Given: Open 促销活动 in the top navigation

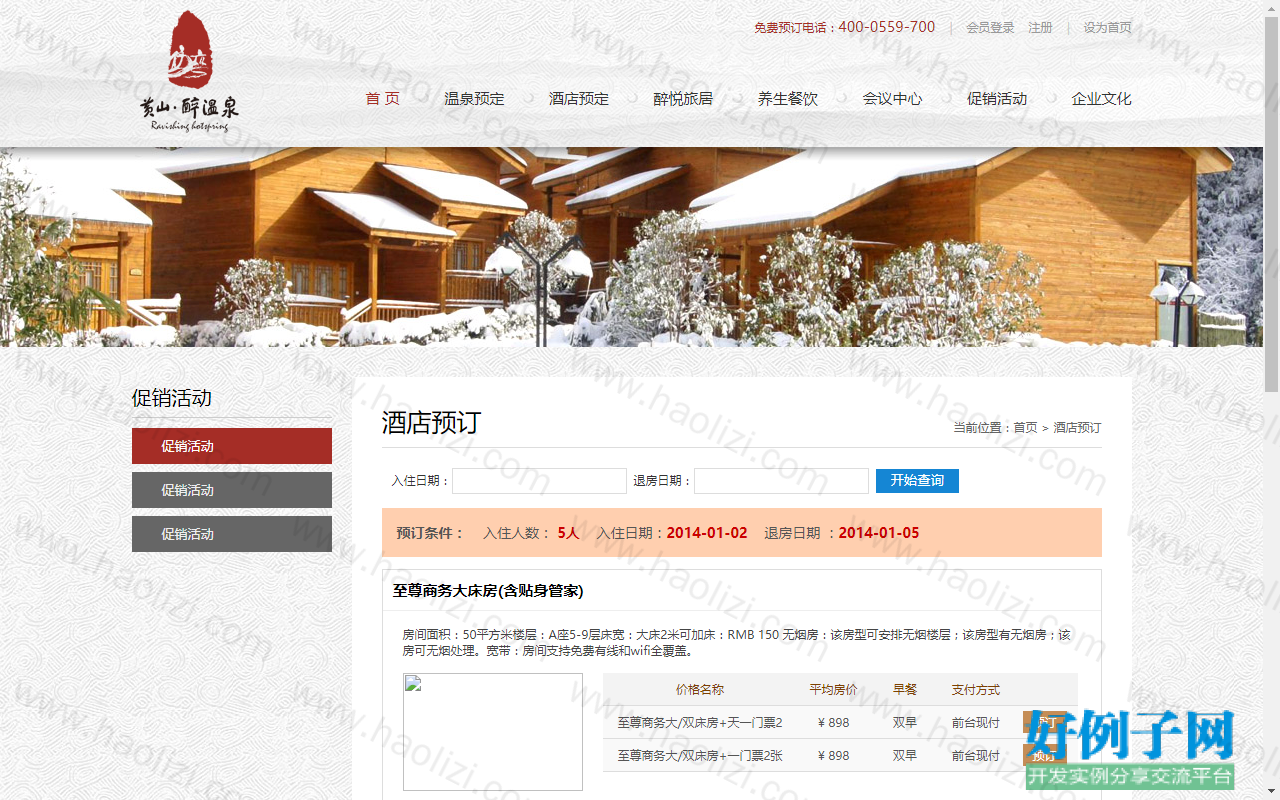Looking at the screenshot, I should pyautogui.click(x=997, y=99).
